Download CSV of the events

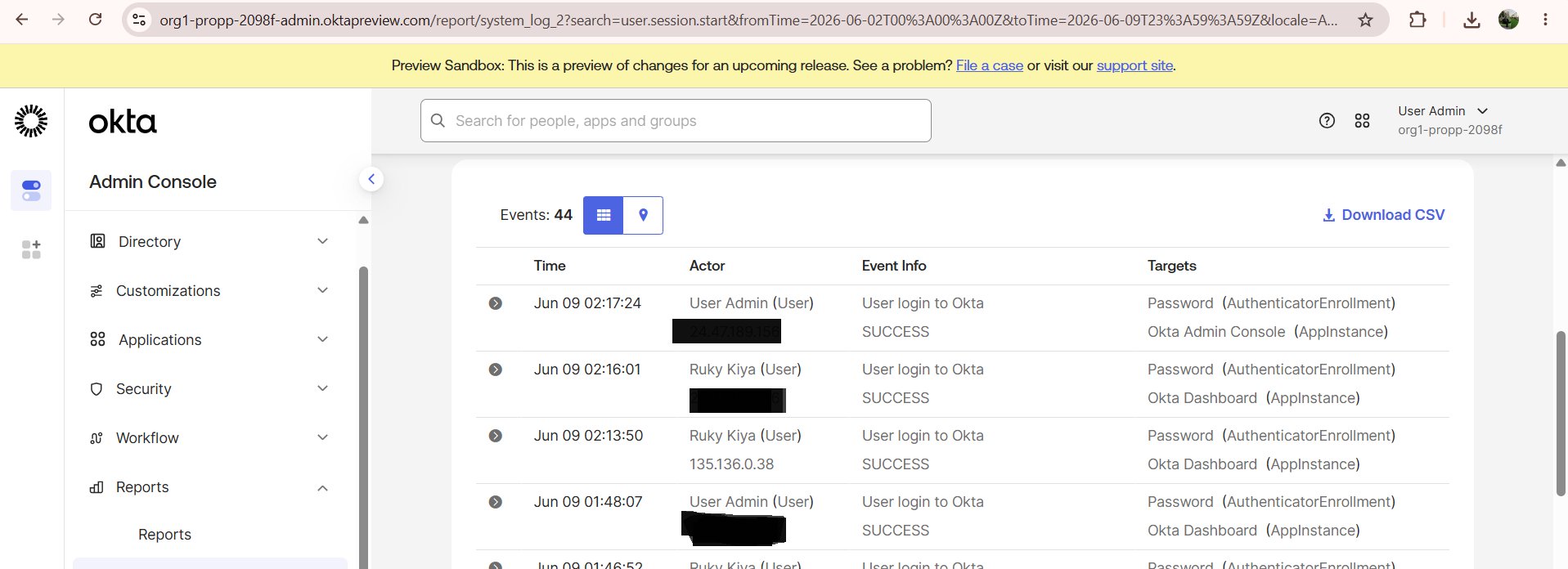point(1383,215)
